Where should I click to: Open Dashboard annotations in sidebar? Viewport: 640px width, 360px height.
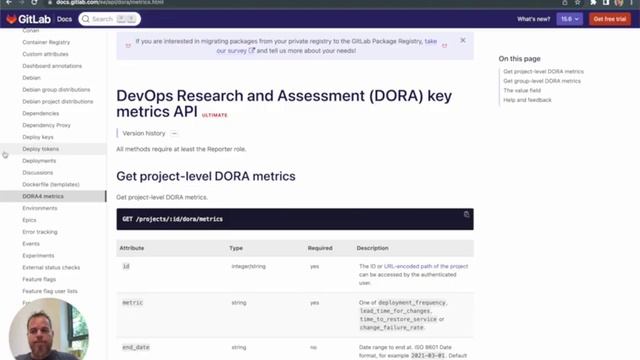pyautogui.click(x=52, y=66)
